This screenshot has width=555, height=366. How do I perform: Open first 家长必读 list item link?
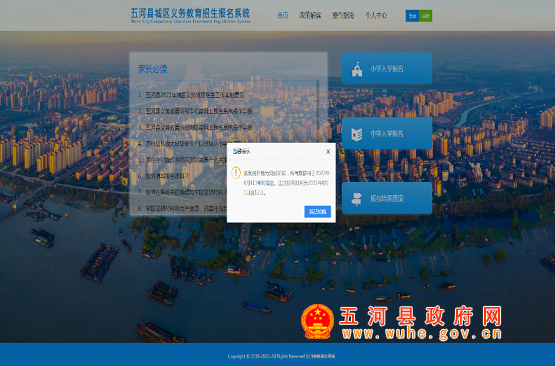point(195,95)
